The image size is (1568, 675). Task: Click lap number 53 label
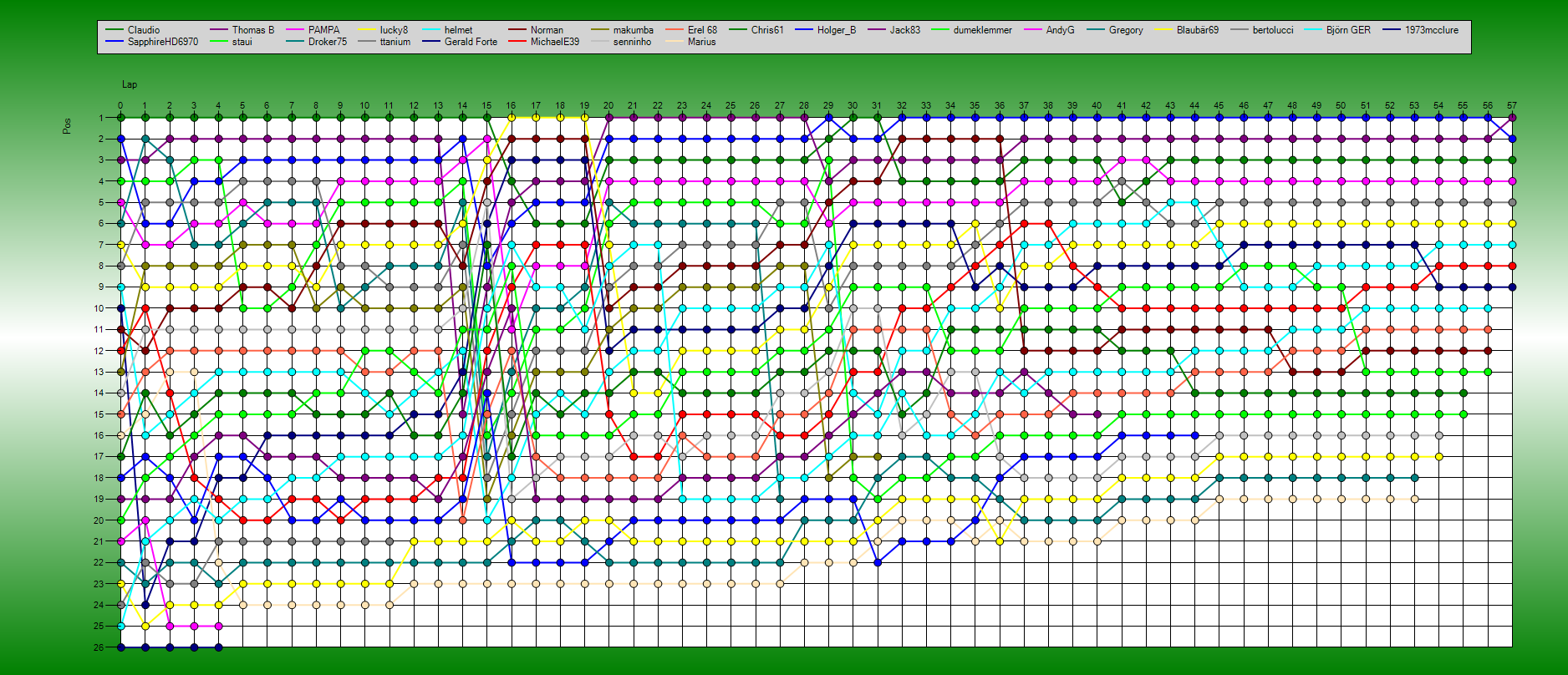[1414, 106]
